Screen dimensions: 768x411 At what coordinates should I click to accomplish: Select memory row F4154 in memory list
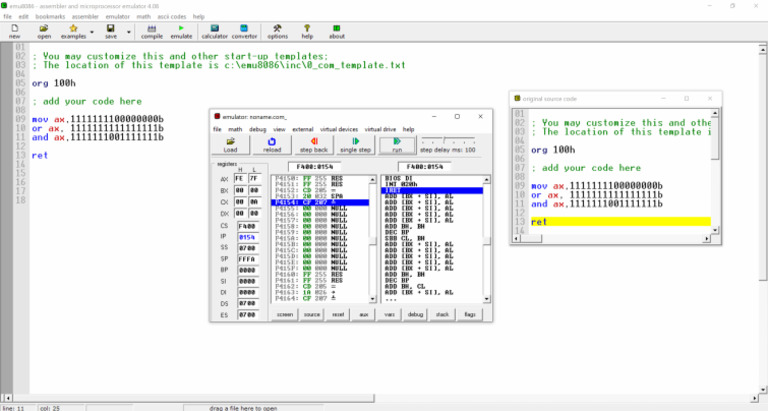coord(320,202)
